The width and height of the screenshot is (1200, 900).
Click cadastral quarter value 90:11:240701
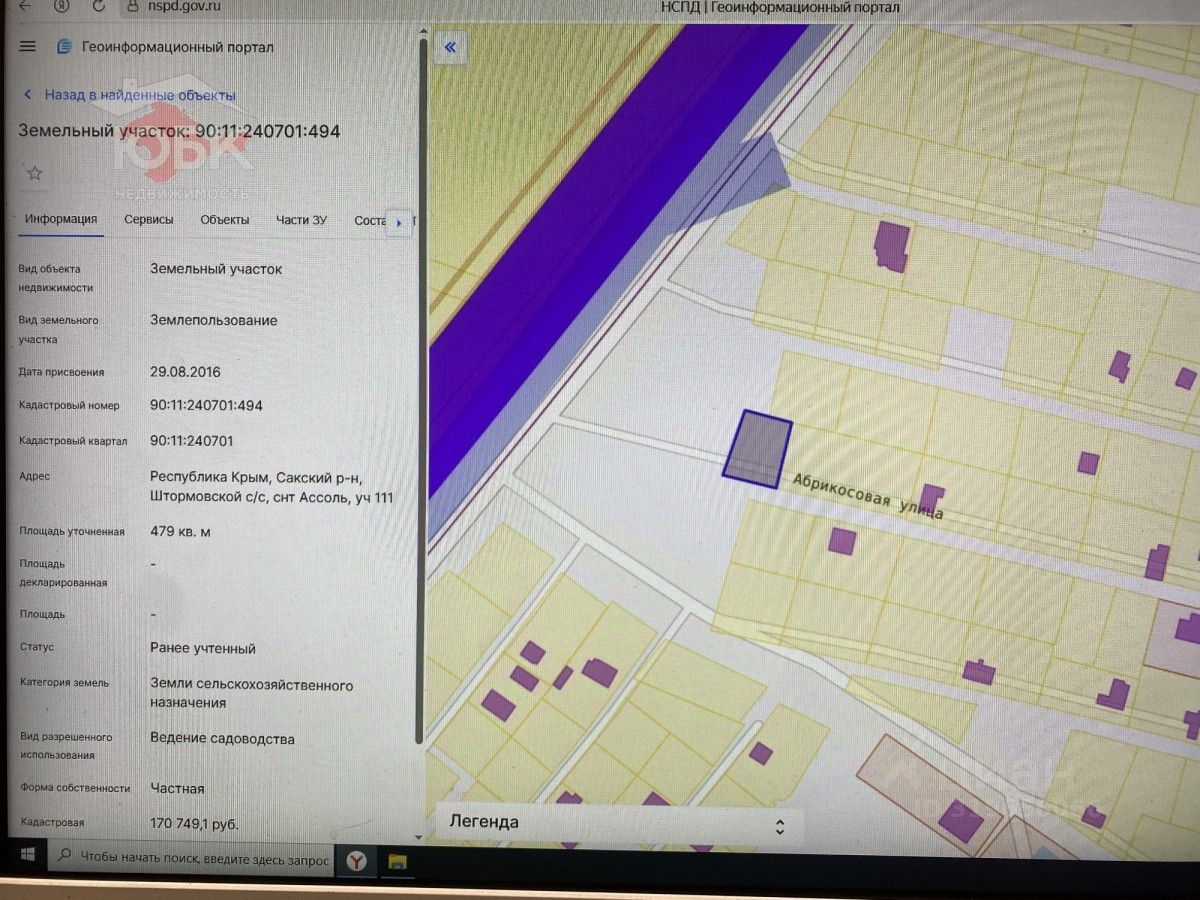tap(191, 440)
